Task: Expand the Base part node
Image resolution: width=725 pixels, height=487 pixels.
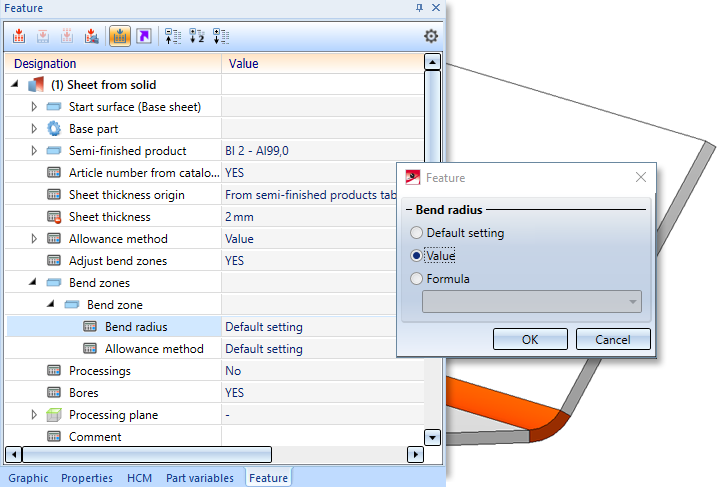Action: [x=34, y=129]
